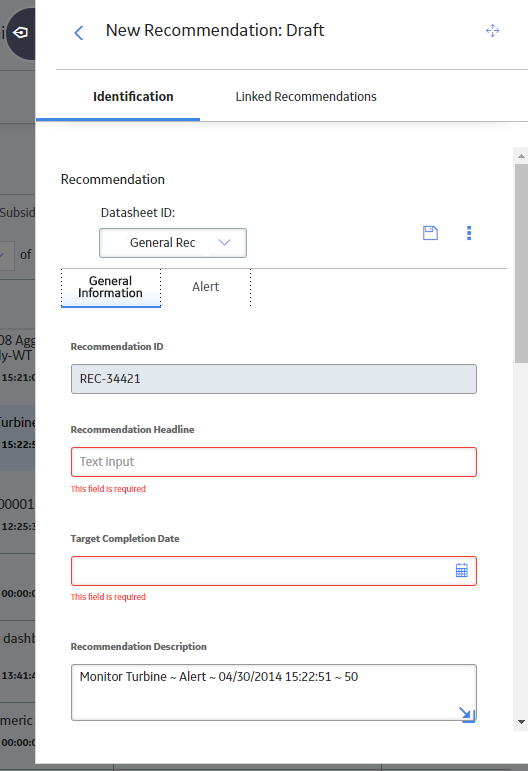Click the vertical scrollbar thumb
The height and width of the screenshot is (771, 528).
pyautogui.click(x=521, y=263)
